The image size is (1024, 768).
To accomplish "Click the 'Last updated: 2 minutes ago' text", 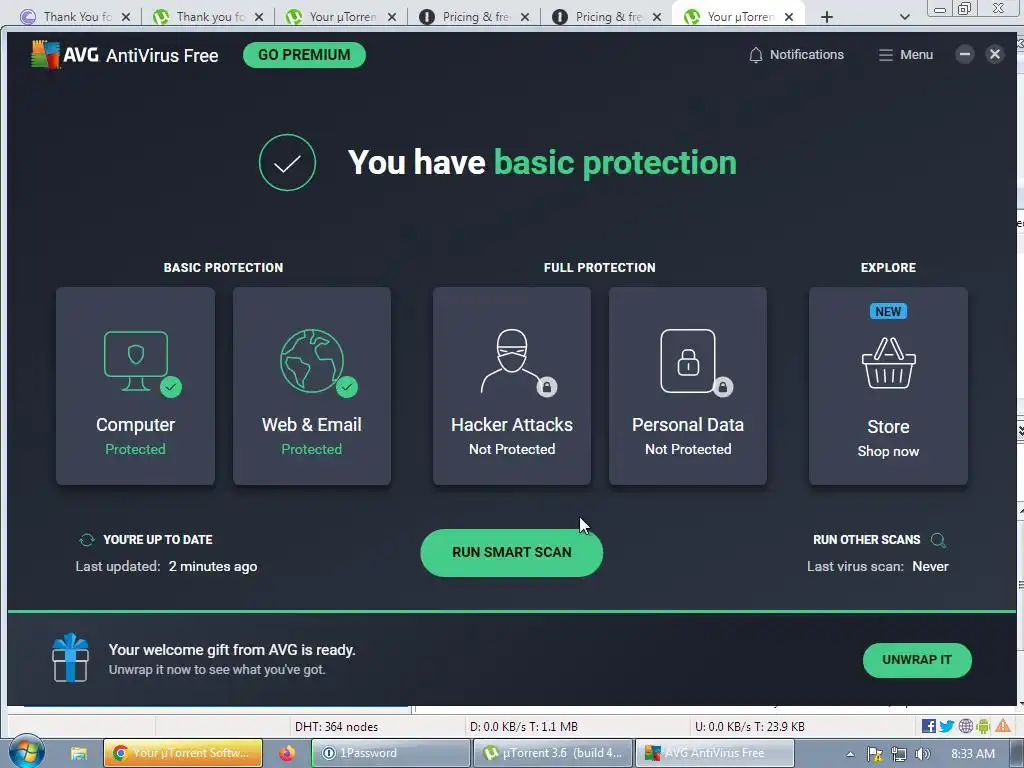I will pos(167,566).
